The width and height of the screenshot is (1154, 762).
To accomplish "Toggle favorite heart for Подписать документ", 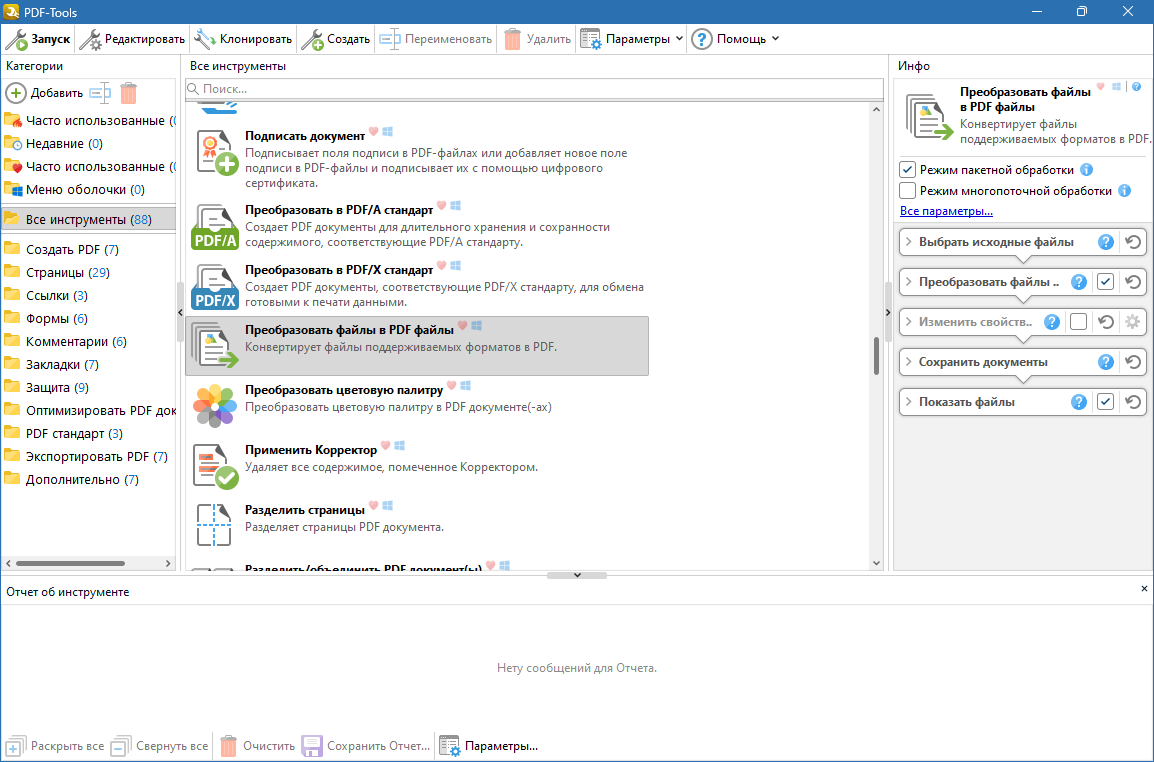I will (x=373, y=132).
